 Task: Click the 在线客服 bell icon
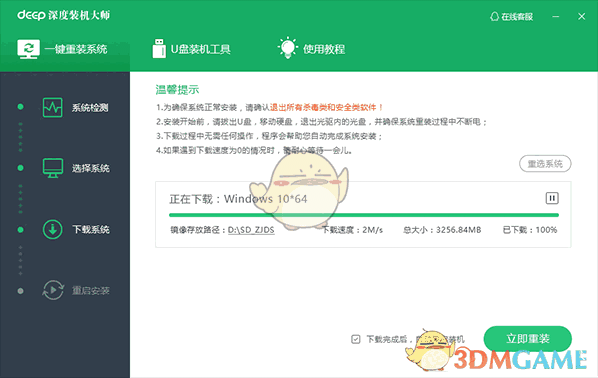(494, 16)
